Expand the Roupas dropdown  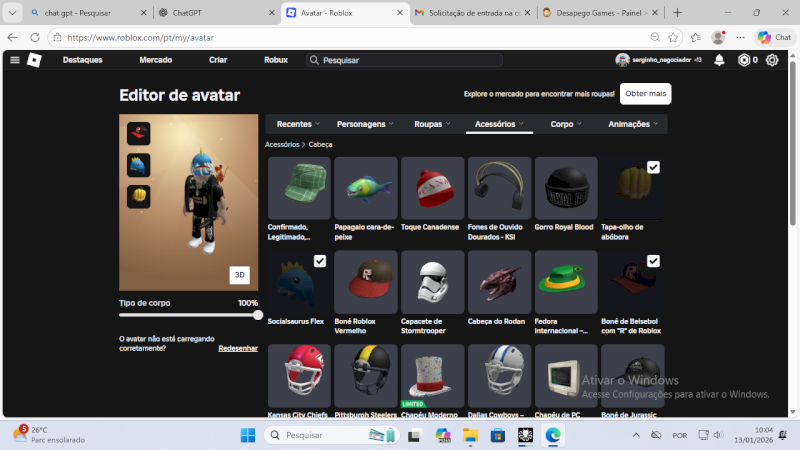click(432, 124)
